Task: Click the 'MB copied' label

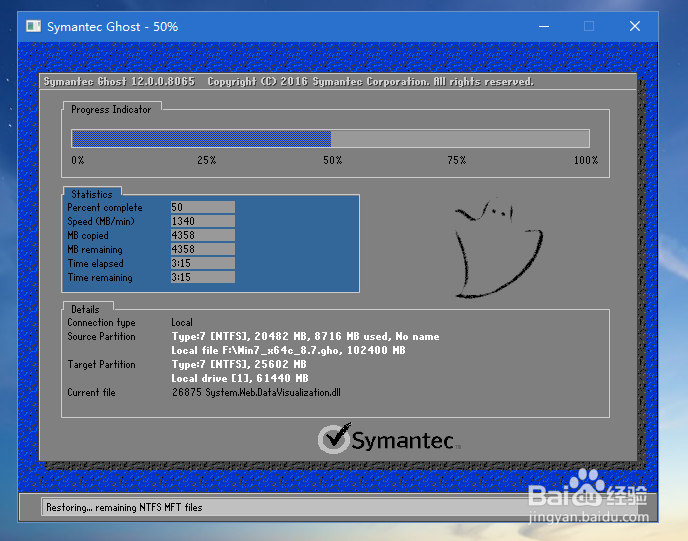Action: click(x=88, y=236)
